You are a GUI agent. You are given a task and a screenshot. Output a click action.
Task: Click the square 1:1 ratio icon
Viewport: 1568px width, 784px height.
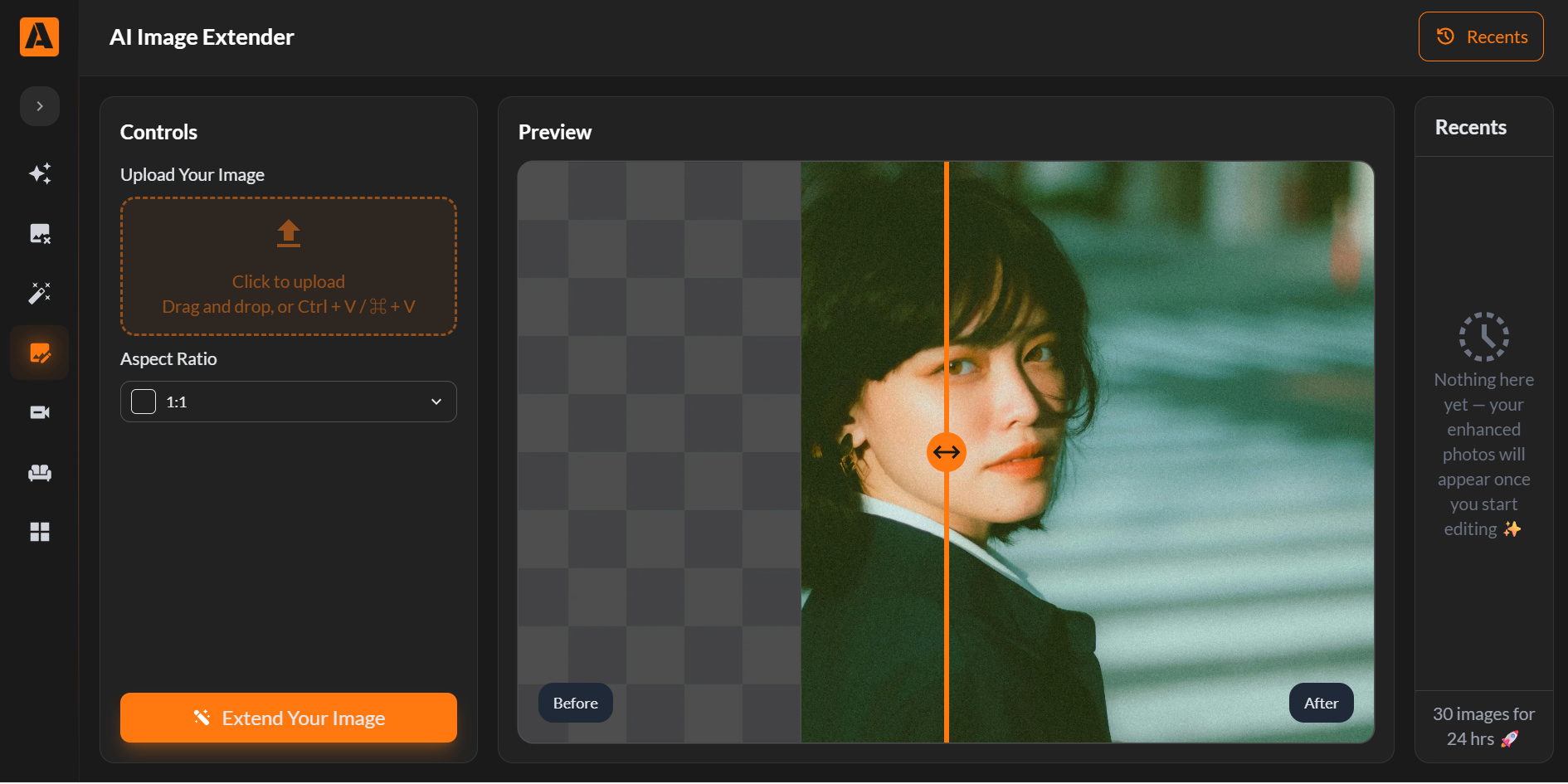coord(144,402)
